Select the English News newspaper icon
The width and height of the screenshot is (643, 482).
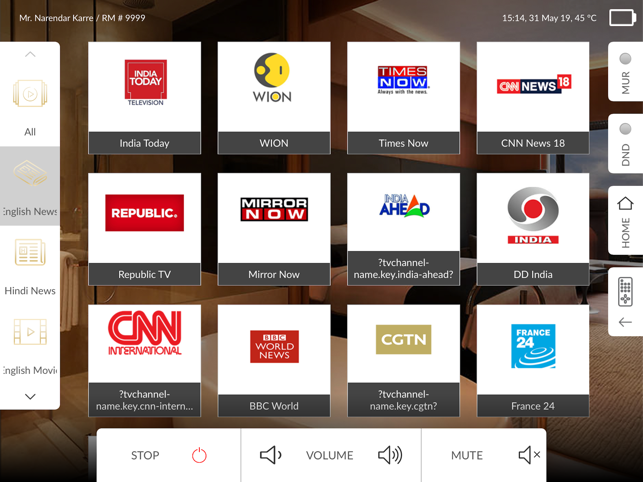click(x=30, y=173)
